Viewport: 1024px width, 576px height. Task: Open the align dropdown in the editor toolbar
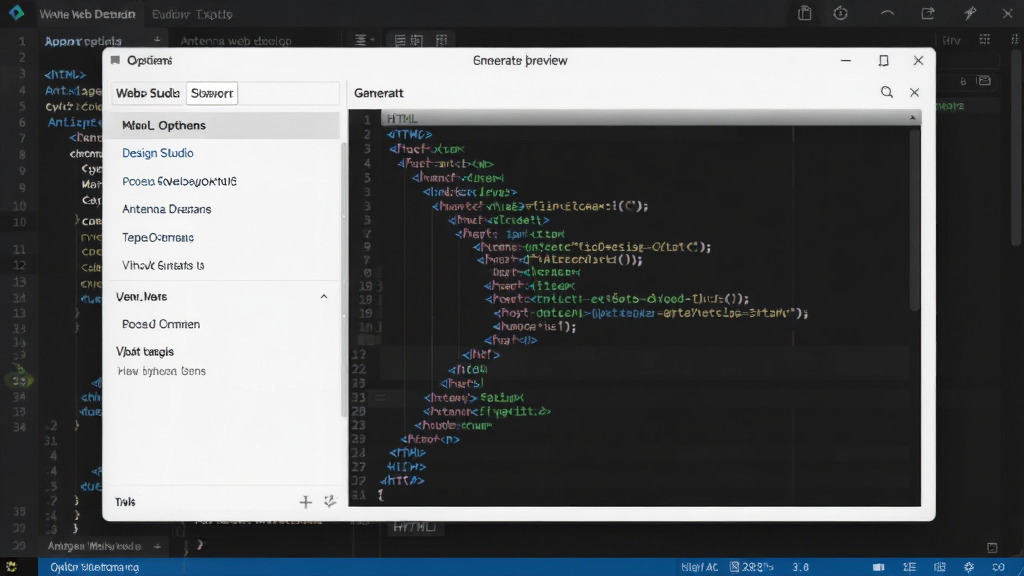tap(364, 40)
